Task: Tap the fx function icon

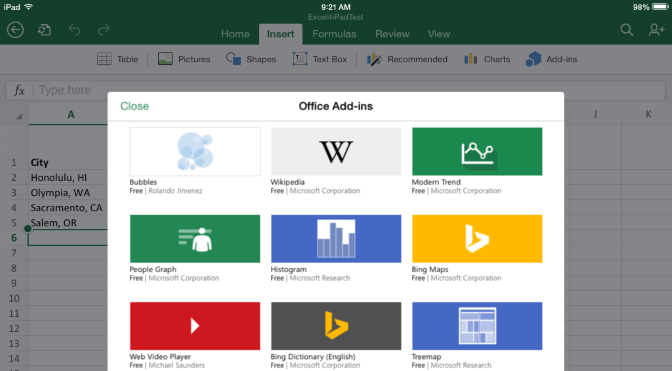Action: pyautogui.click(x=19, y=90)
